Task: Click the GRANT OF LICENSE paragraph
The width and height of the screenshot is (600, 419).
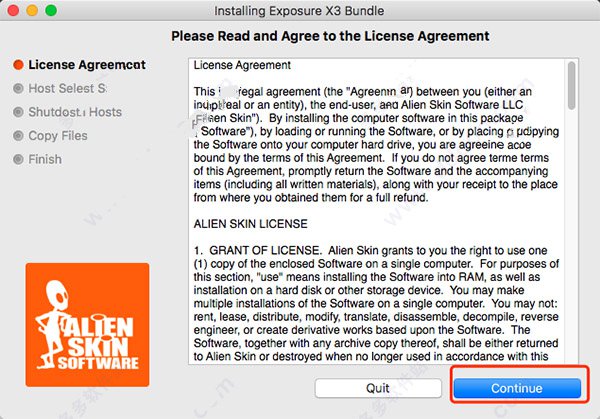Action: point(376,303)
